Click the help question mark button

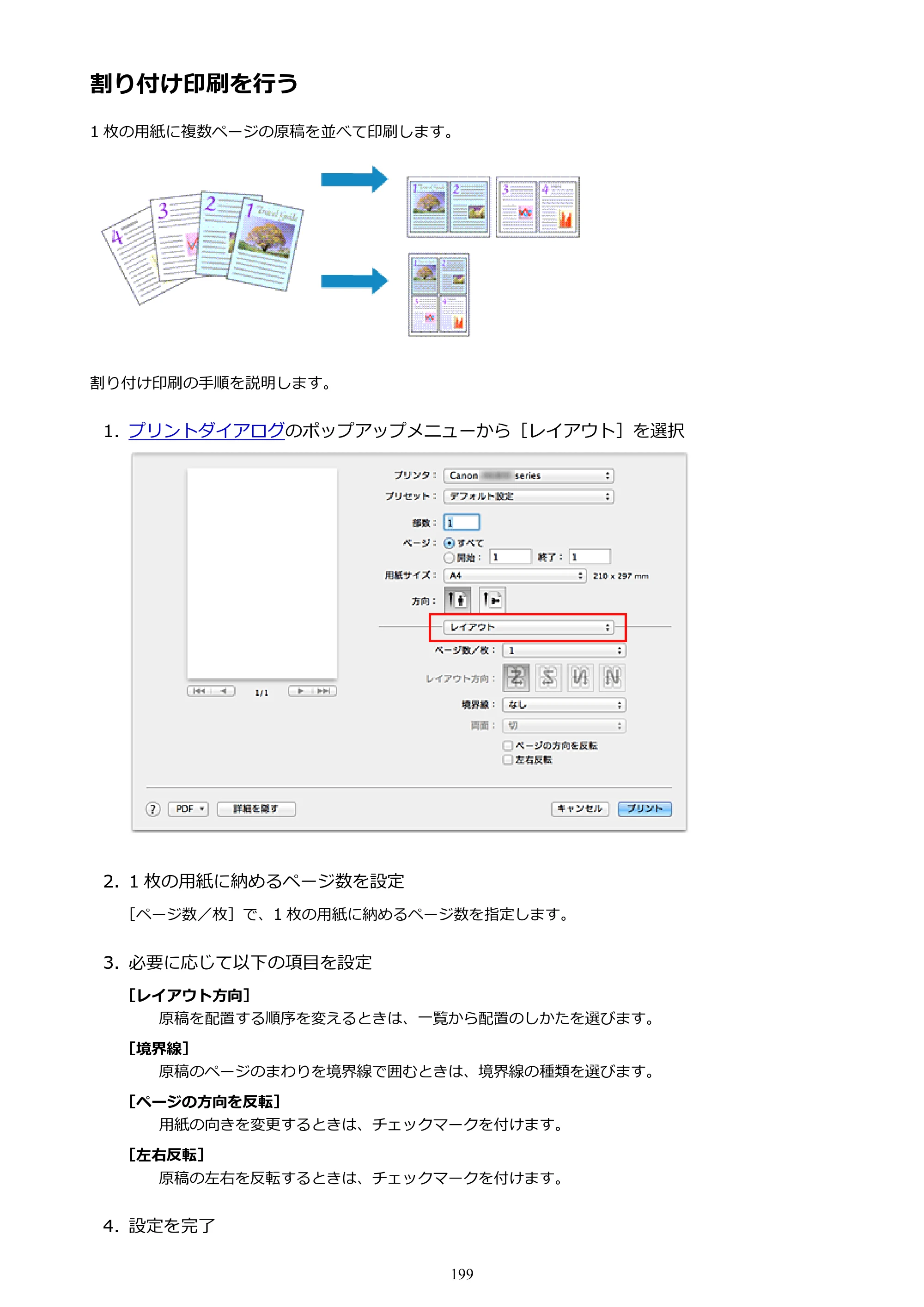pos(152,809)
